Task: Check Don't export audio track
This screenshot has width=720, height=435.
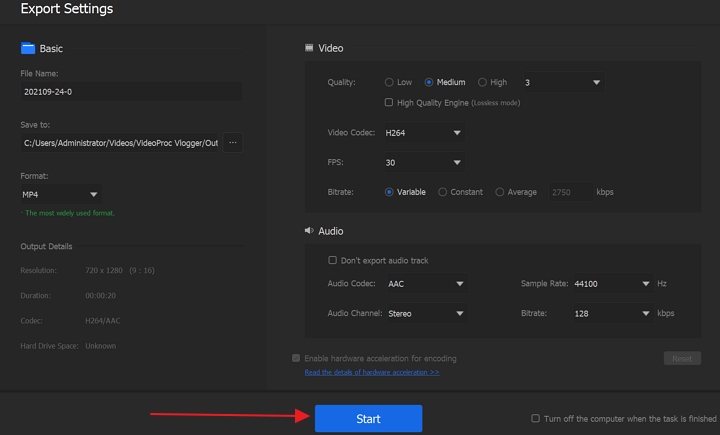Action: [333, 260]
